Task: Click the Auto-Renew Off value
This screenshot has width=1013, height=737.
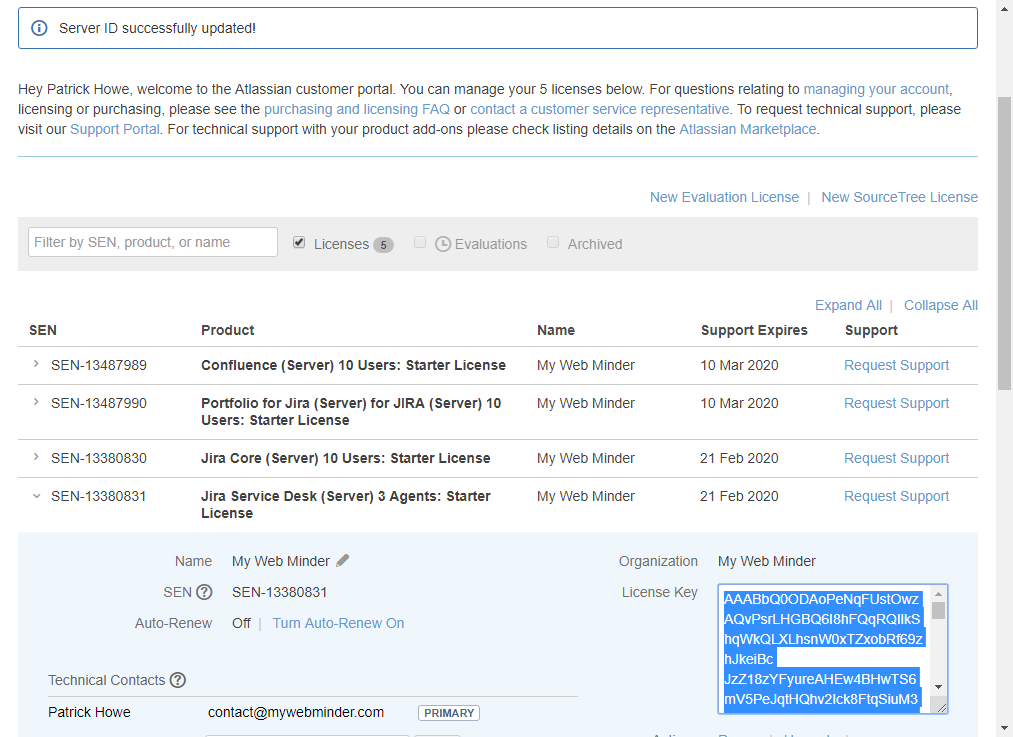Action: [x=242, y=623]
